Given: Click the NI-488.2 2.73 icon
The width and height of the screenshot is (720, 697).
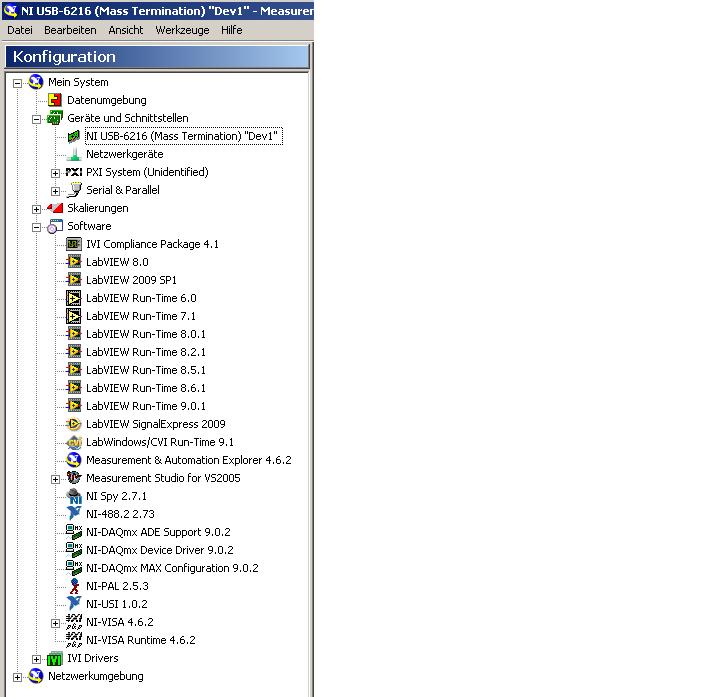Looking at the screenshot, I should 73,514.
